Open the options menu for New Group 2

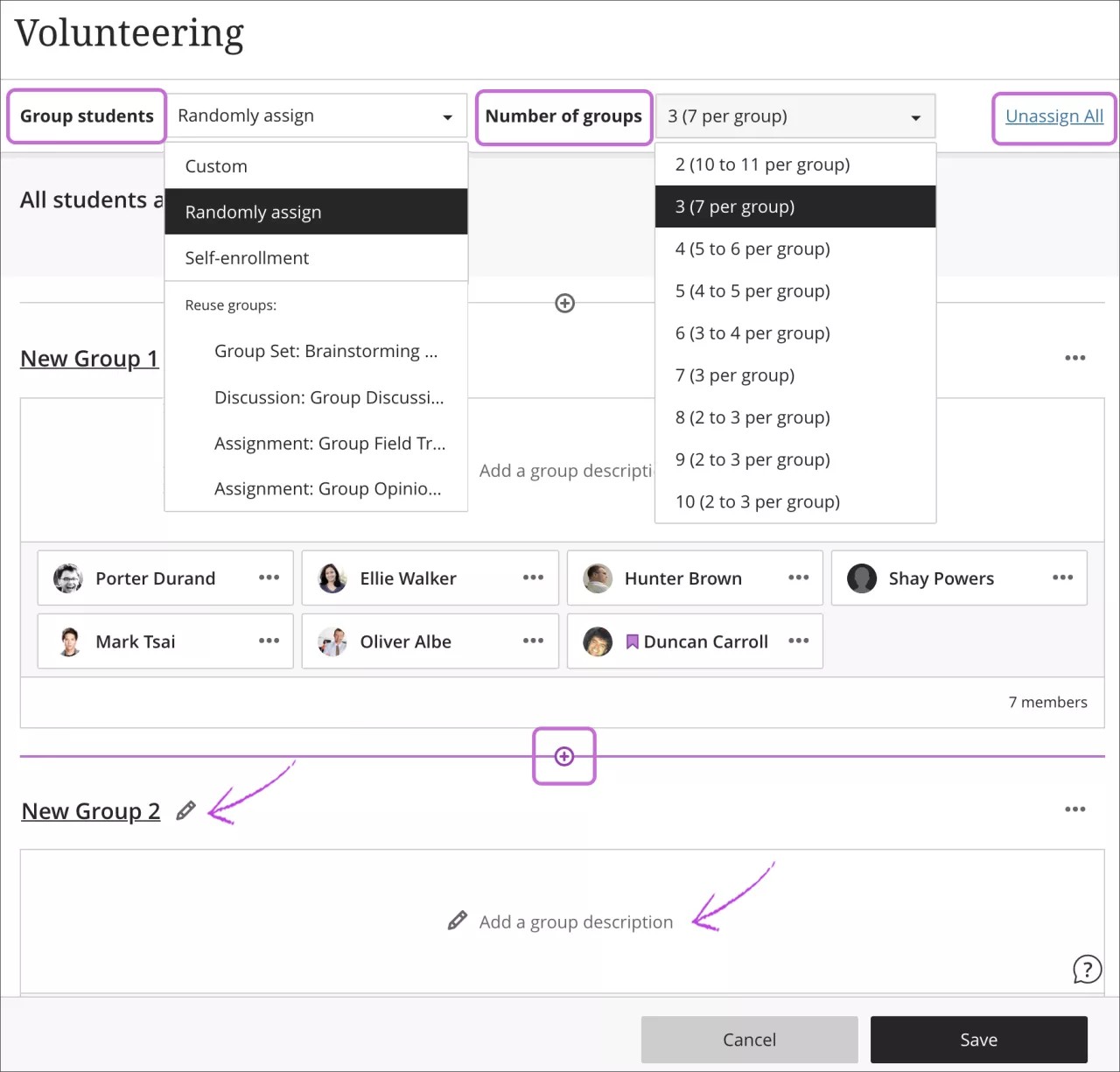pyautogui.click(x=1075, y=809)
